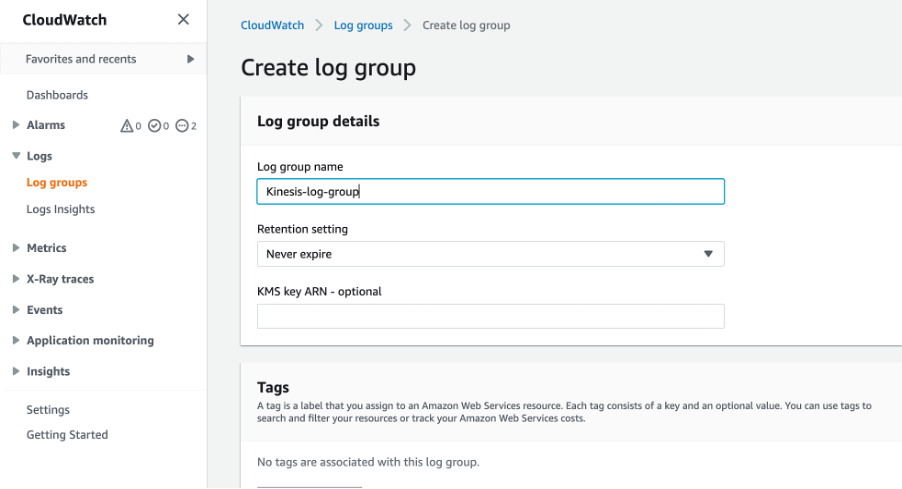Expand the Events tree arrow
Viewport: 902px width, 489px height.
(16, 310)
